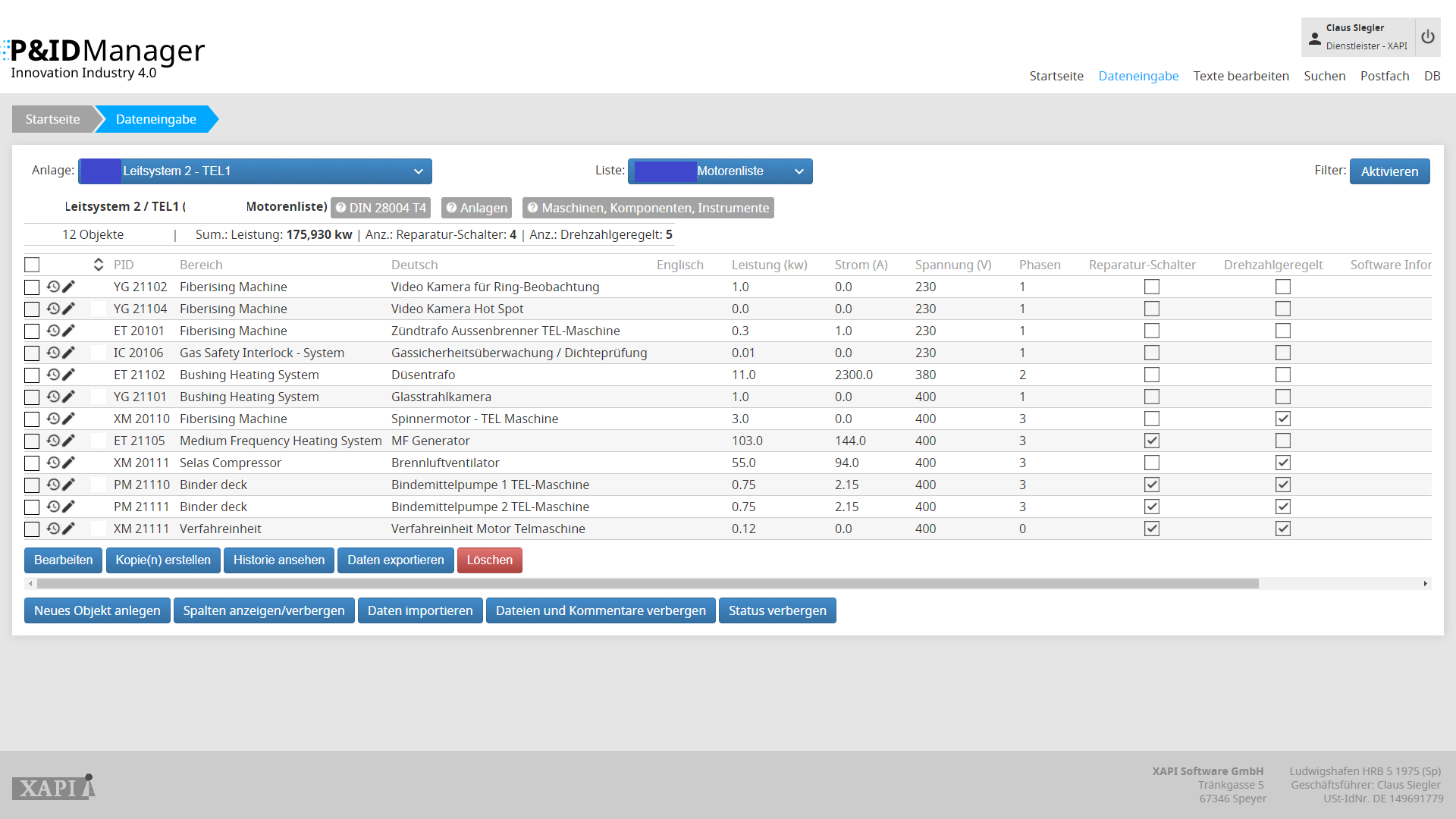Image resolution: width=1456 pixels, height=819 pixels.
Task: Tick the select-all checkbox in header
Action: [x=32, y=265]
